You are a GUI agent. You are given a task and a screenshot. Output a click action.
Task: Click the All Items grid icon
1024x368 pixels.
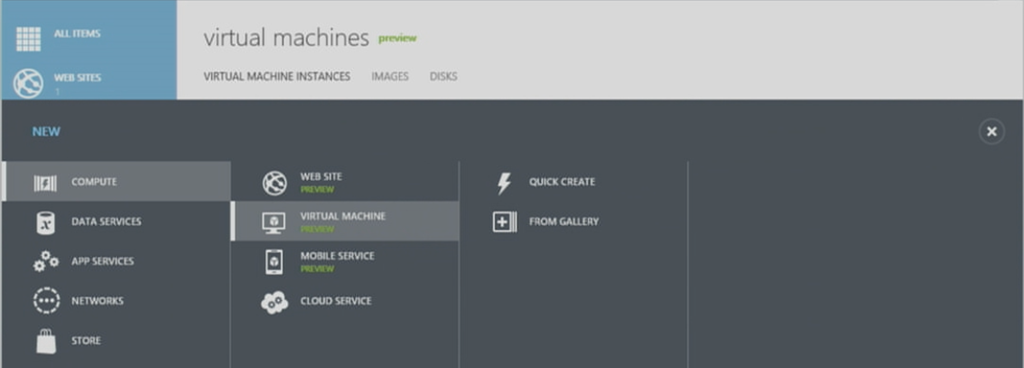tap(29, 39)
